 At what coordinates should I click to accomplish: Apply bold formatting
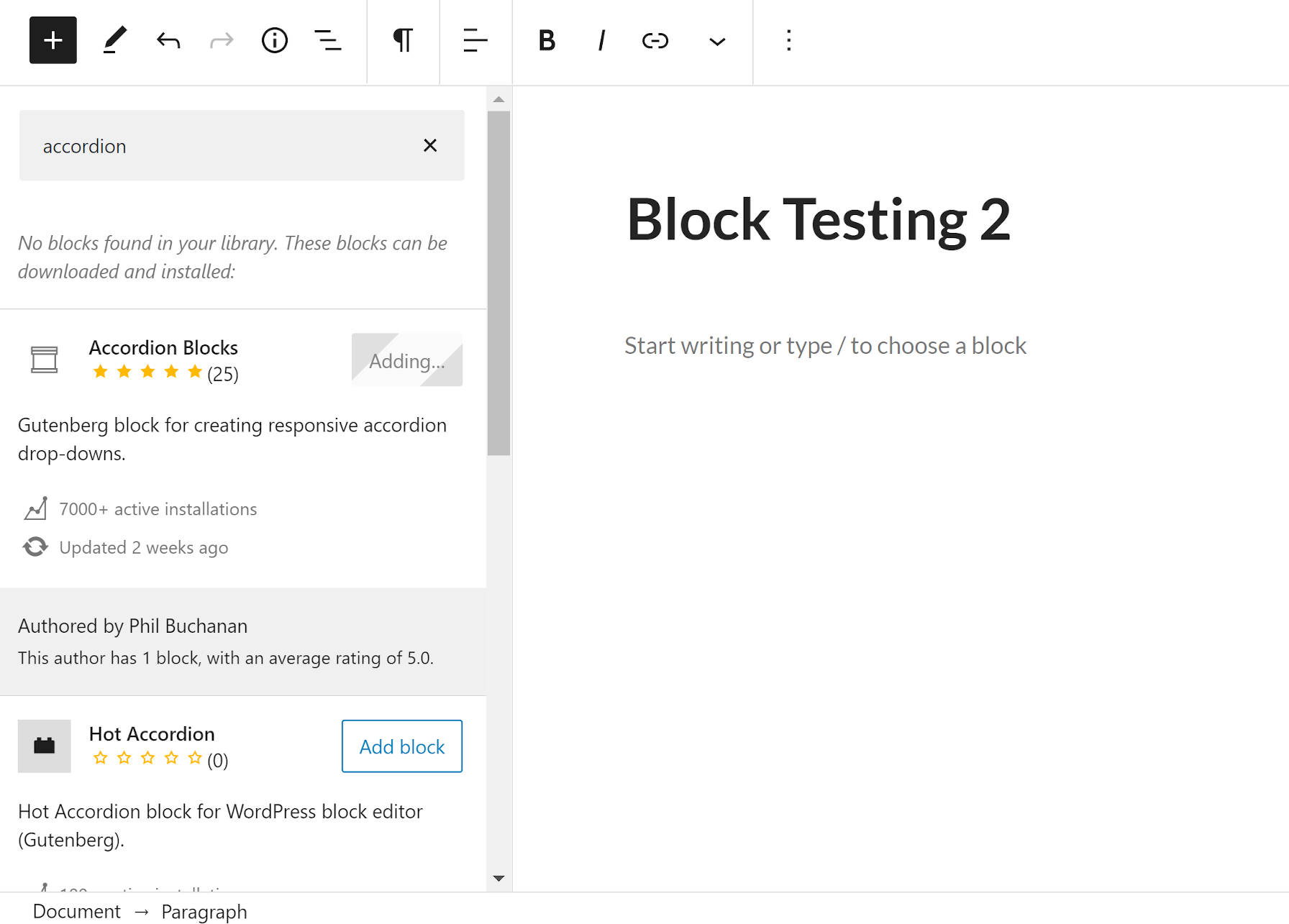tap(547, 41)
